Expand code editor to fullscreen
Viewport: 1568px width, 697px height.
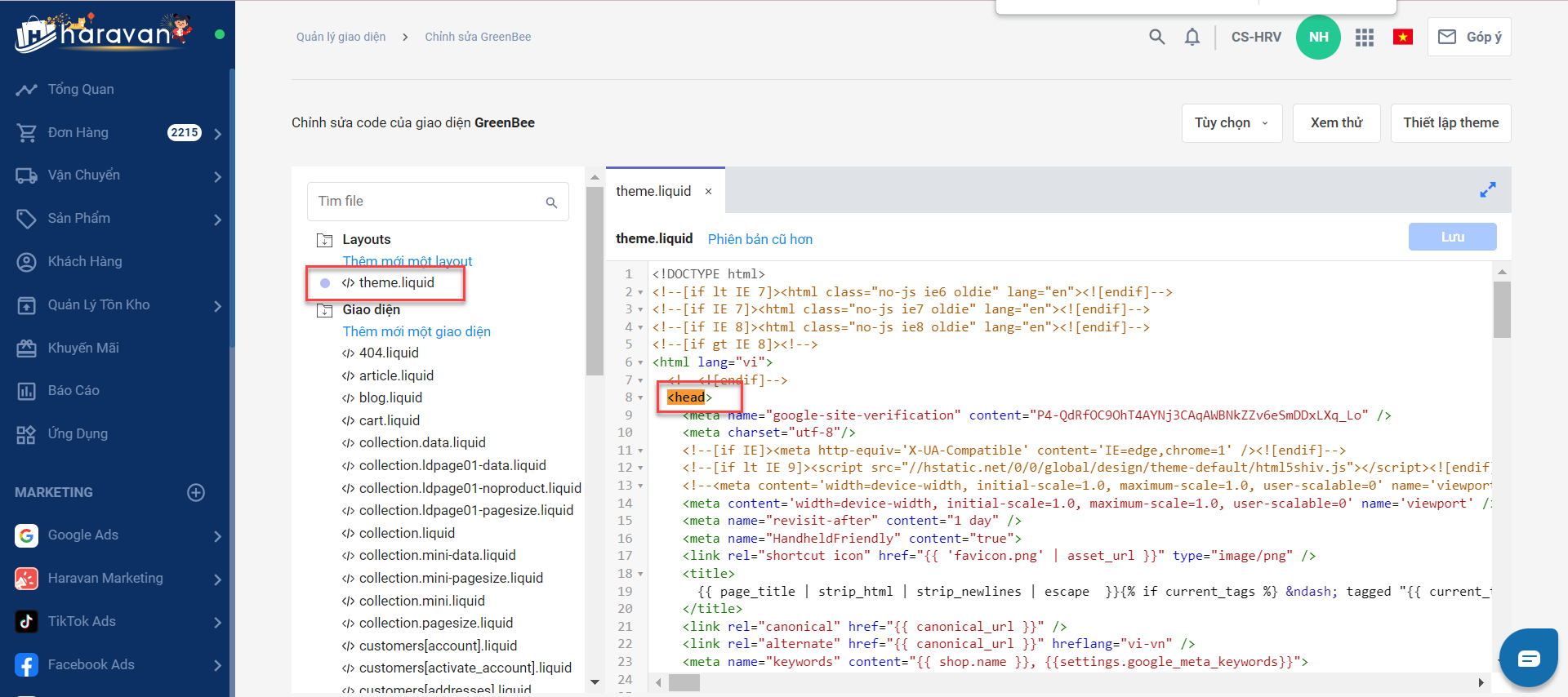[x=1487, y=189]
